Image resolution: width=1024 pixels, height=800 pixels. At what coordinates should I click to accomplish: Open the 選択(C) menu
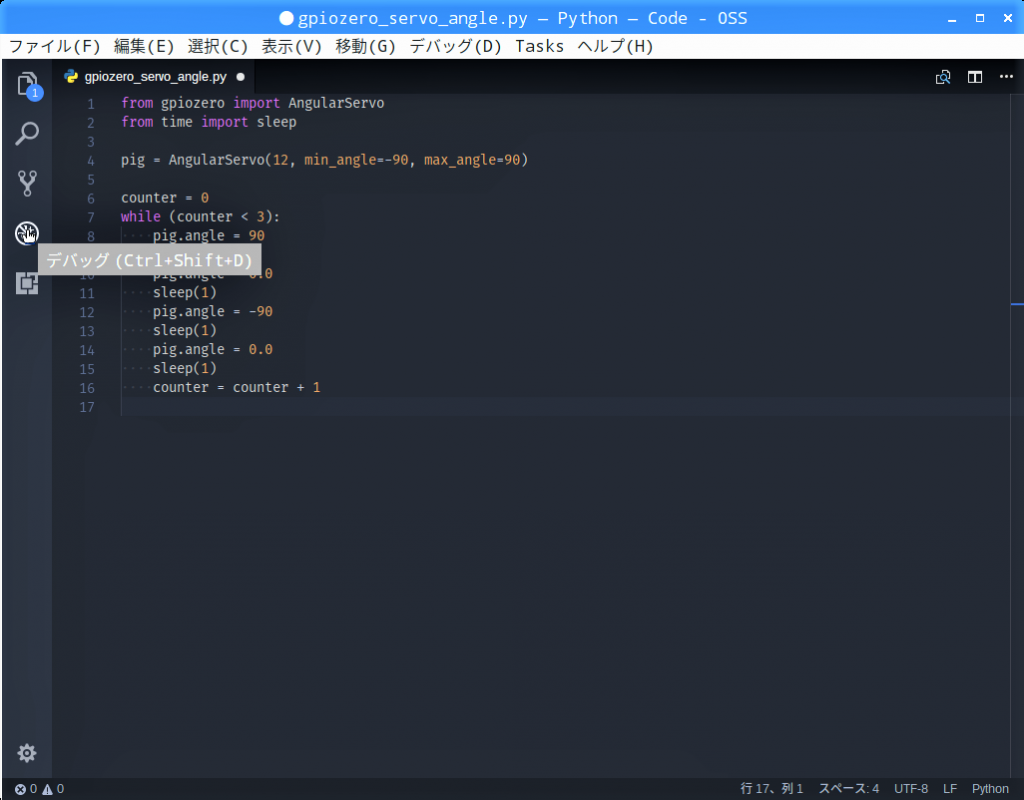[217, 46]
